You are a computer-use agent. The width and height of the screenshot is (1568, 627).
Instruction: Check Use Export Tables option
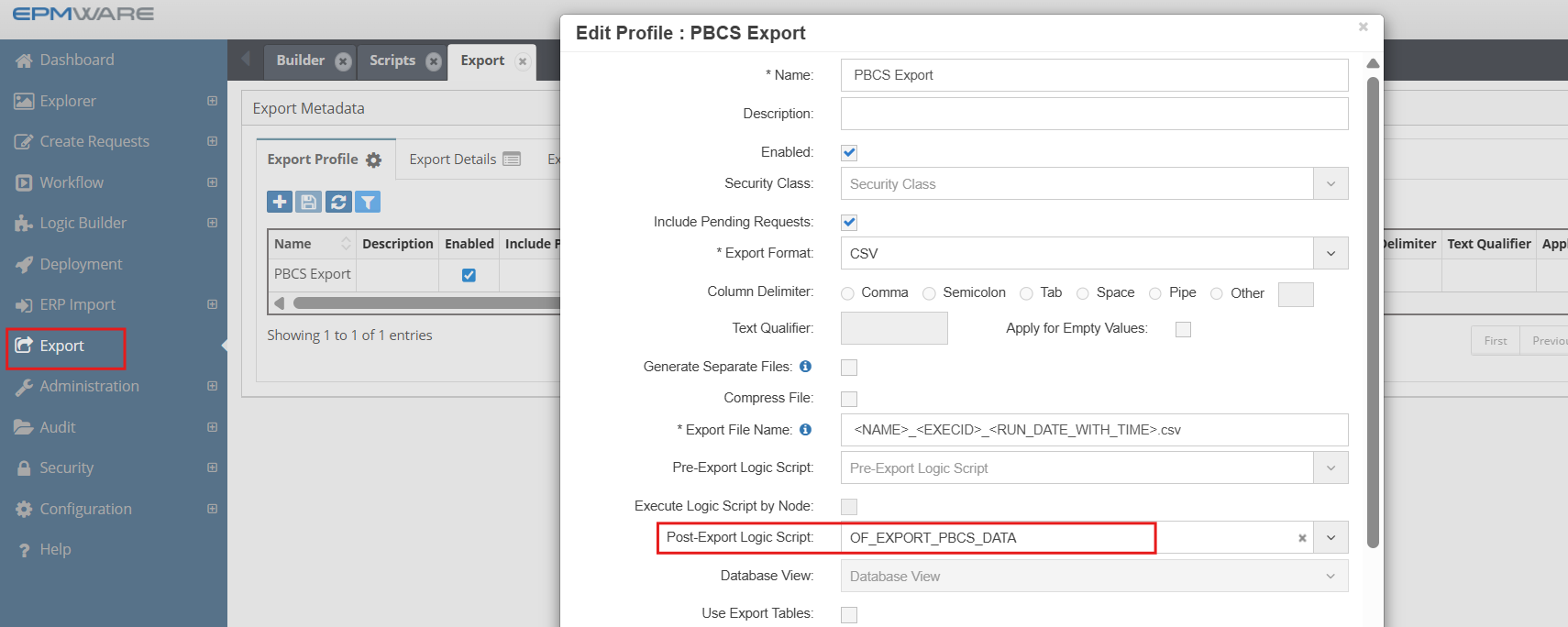[849, 615]
